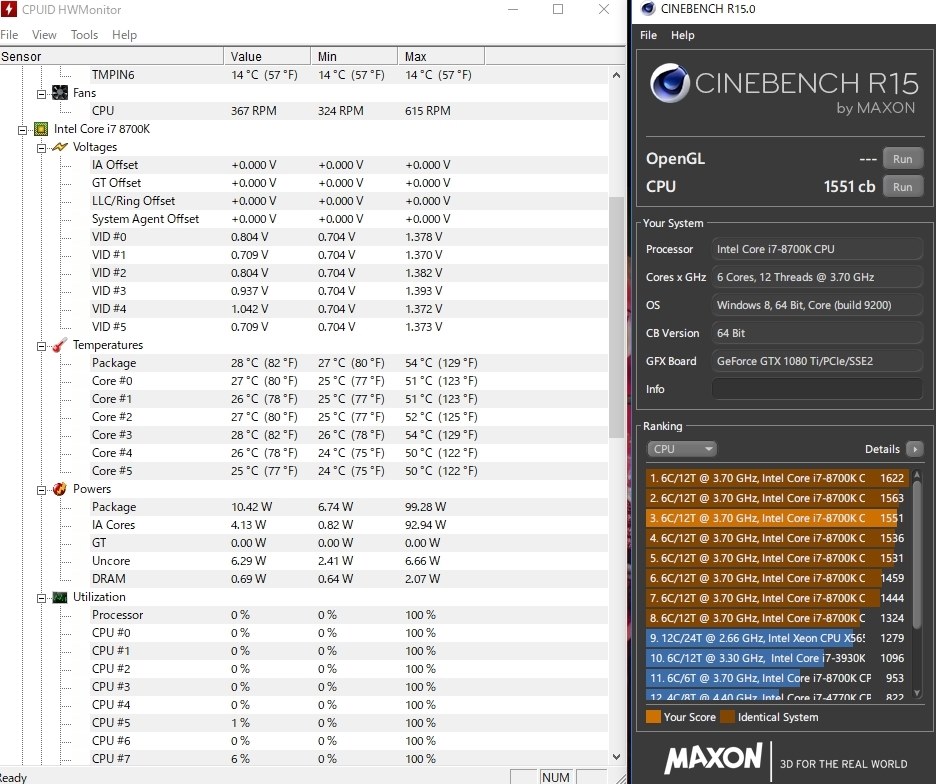Viewport: 936px width, 784px height.
Task: Open HWMonitor Help menu
Action: point(124,35)
